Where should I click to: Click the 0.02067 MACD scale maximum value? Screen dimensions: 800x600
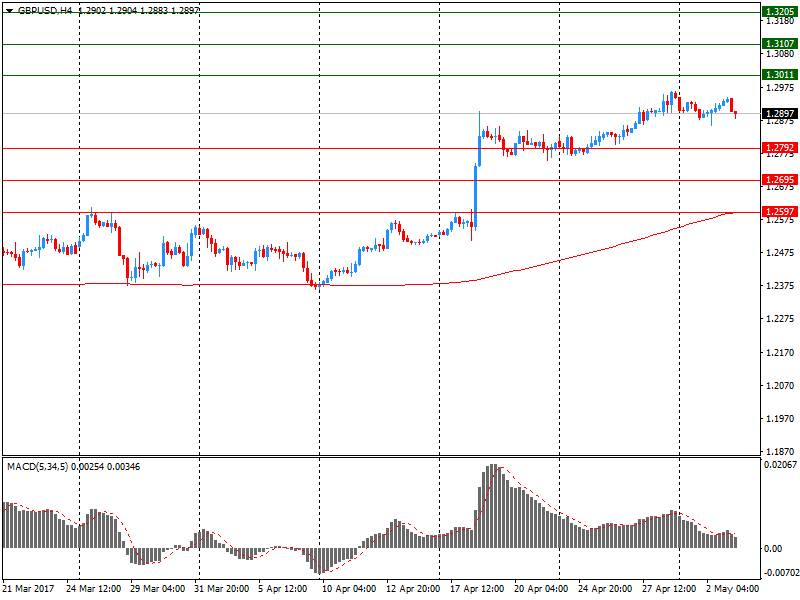[780, 465]
